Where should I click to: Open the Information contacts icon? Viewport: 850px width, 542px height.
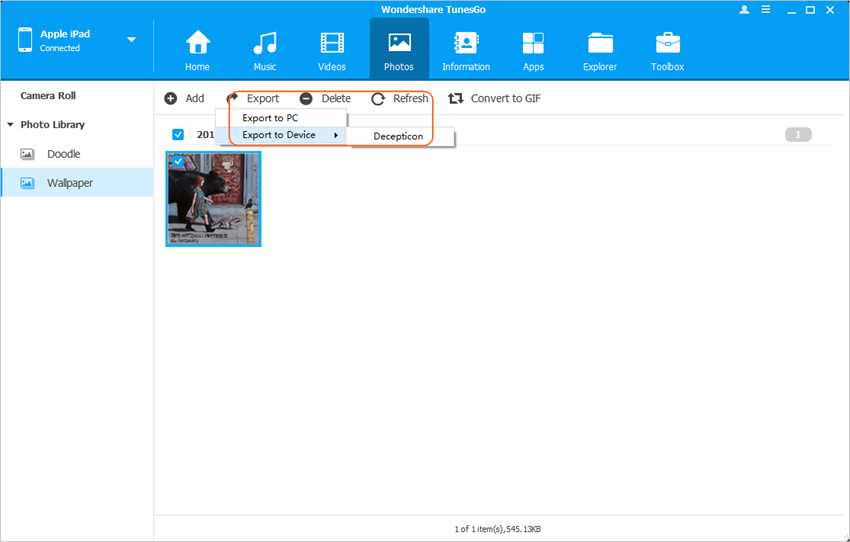[x=465, y=44]
